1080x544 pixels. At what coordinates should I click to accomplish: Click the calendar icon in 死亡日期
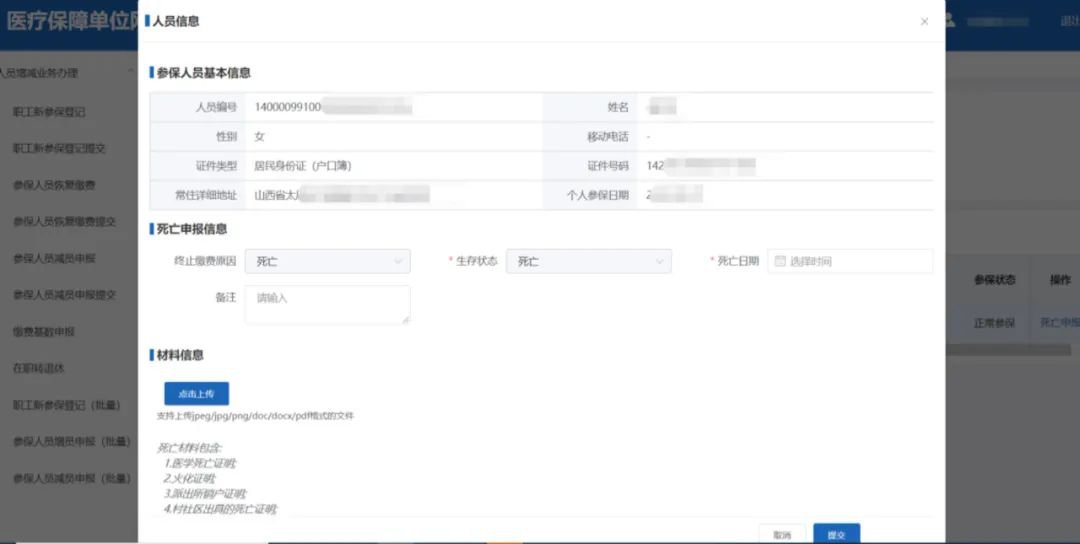[x=780, y=262]
